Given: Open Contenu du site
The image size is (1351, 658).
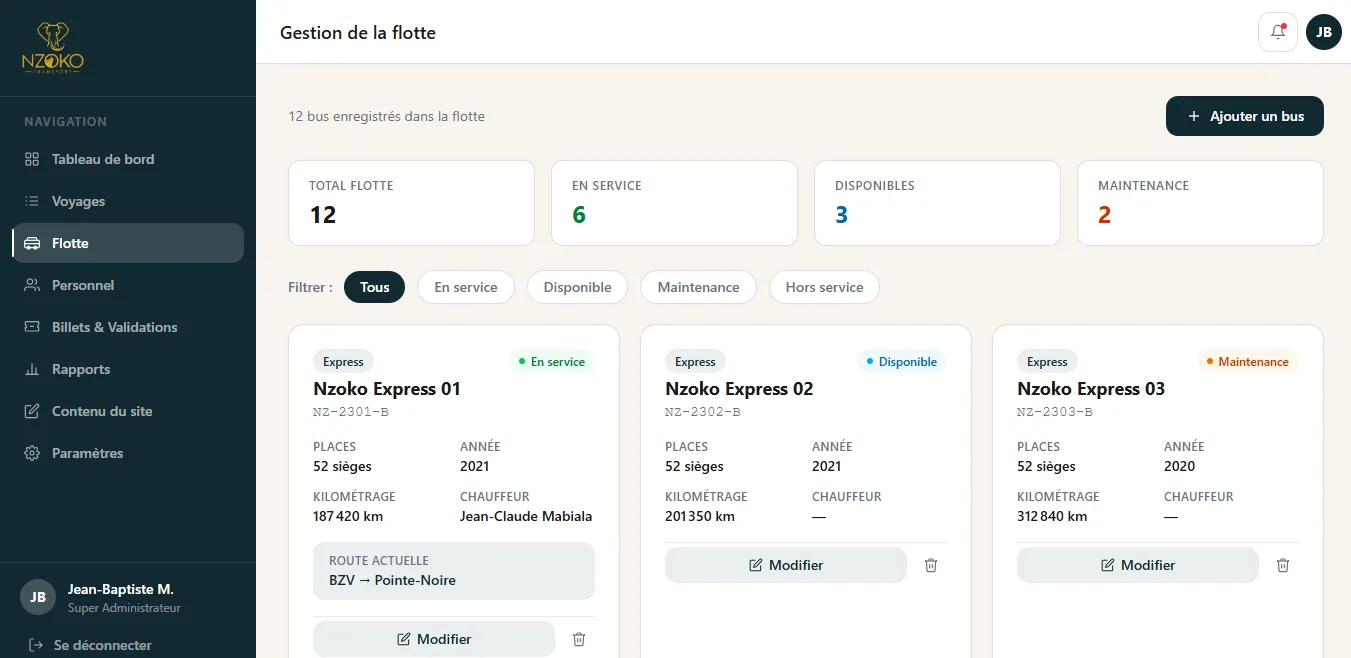Looking at the screenshot, I should [128, 411].
